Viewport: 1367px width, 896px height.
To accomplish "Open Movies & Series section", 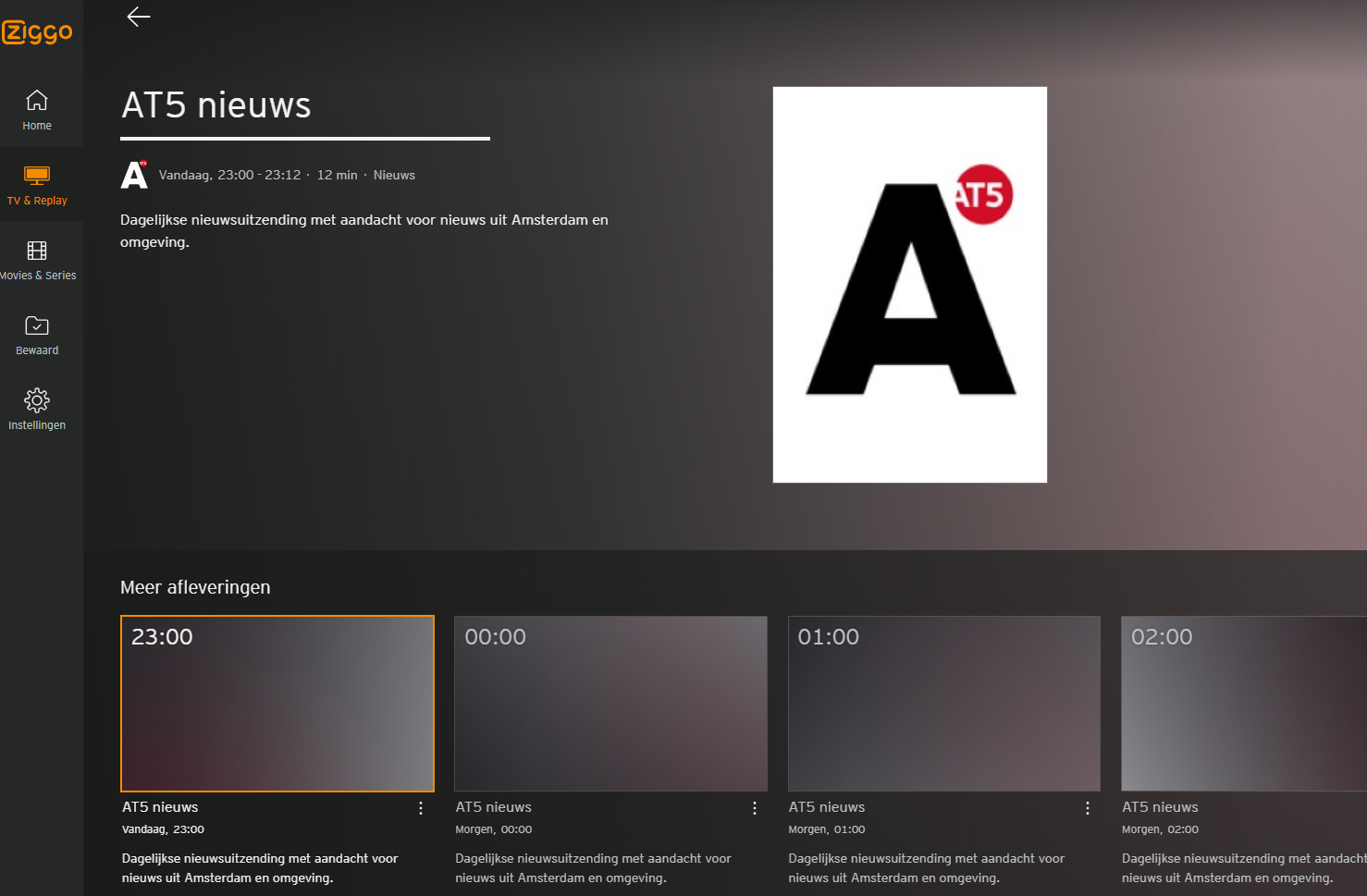I will 37,260.
